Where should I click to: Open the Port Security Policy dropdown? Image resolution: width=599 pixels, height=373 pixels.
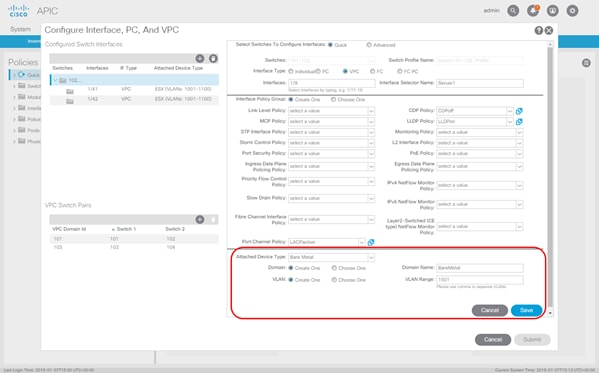pos(371,154)
